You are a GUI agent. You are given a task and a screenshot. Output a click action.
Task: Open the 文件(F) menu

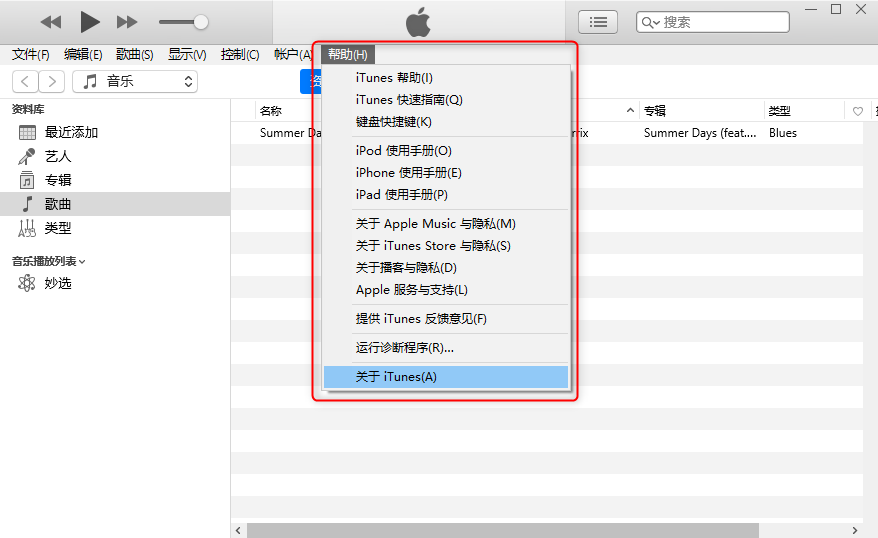click(x=31, y=54)
